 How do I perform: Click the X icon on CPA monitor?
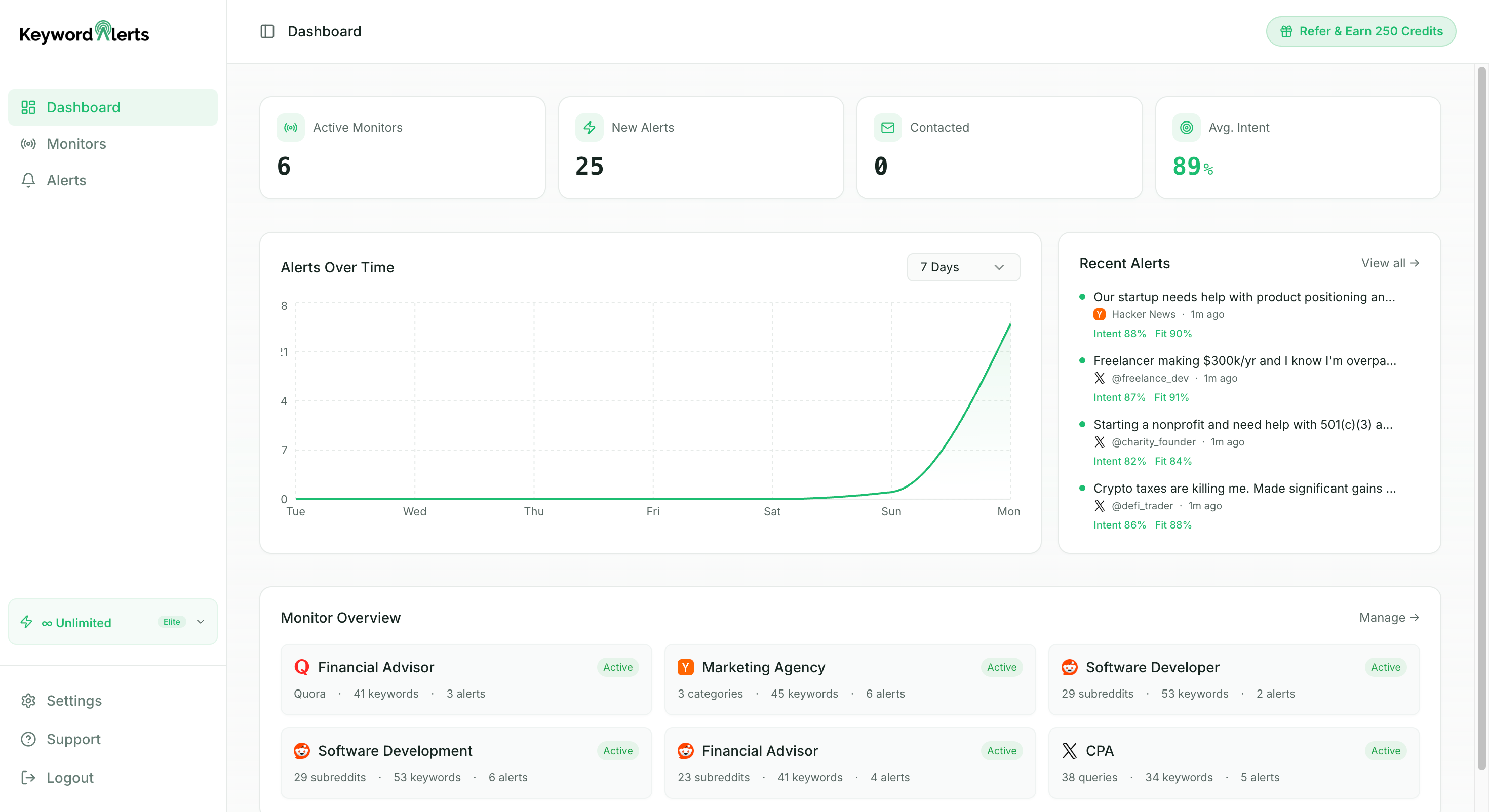(1069, 750)
